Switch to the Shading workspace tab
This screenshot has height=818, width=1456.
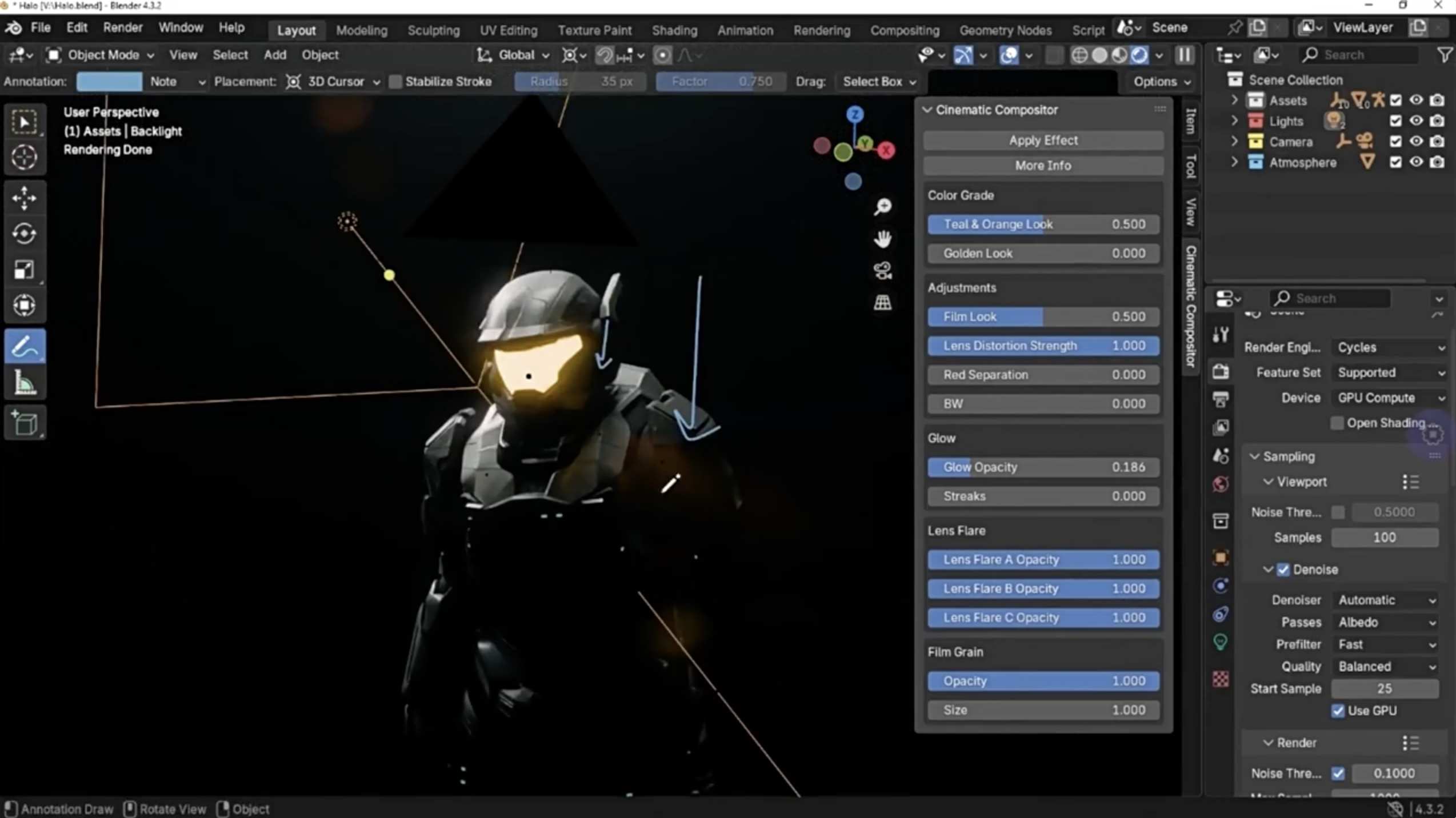pos(674,30)
